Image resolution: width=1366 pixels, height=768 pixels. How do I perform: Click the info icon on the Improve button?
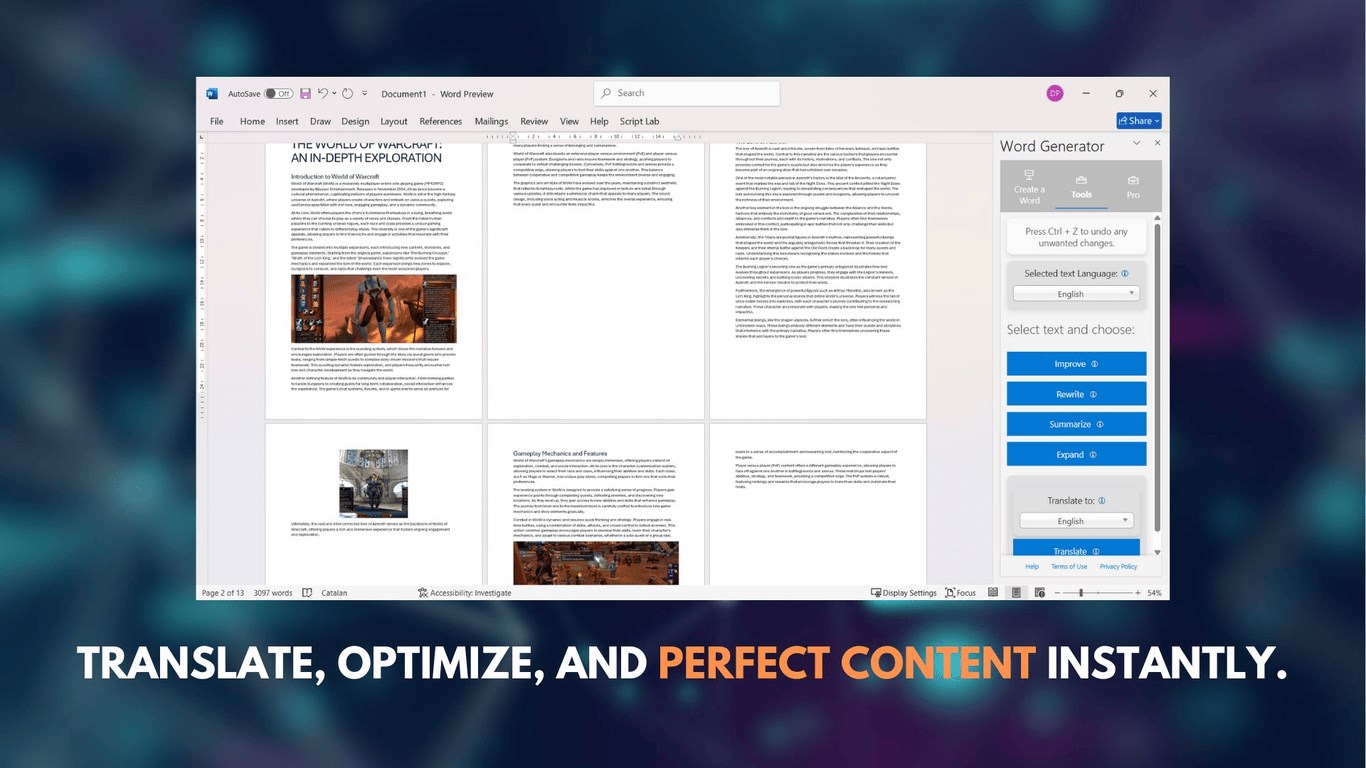click(1095, 364)
